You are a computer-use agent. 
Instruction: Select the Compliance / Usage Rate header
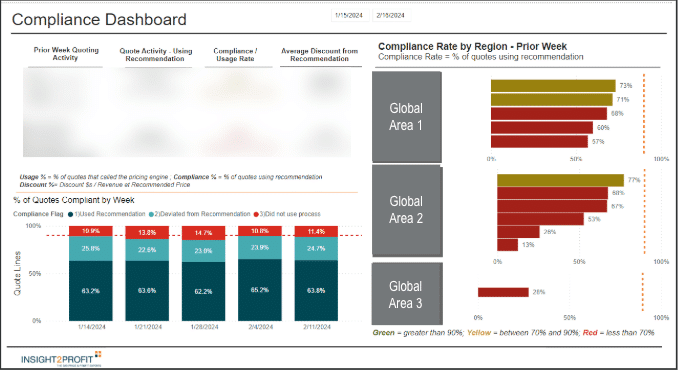tap(235, 55)
